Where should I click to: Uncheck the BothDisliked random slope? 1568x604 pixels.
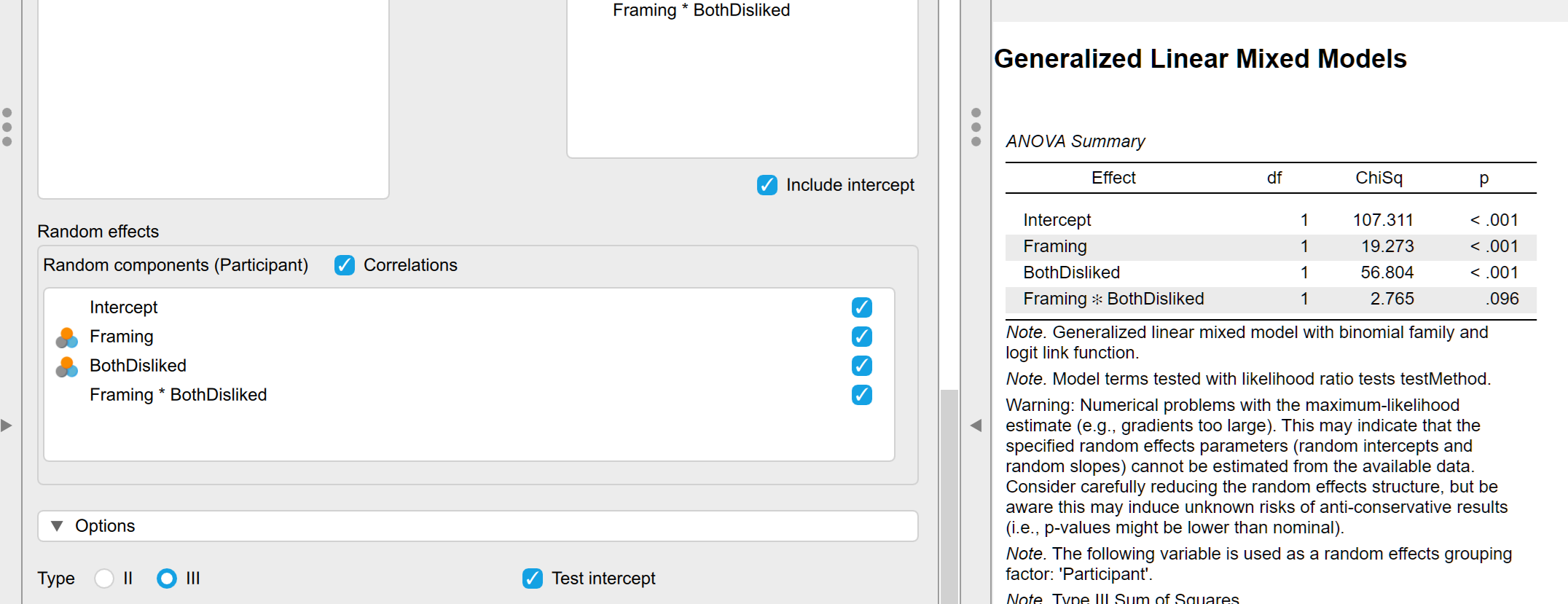(x=861, y=366)
